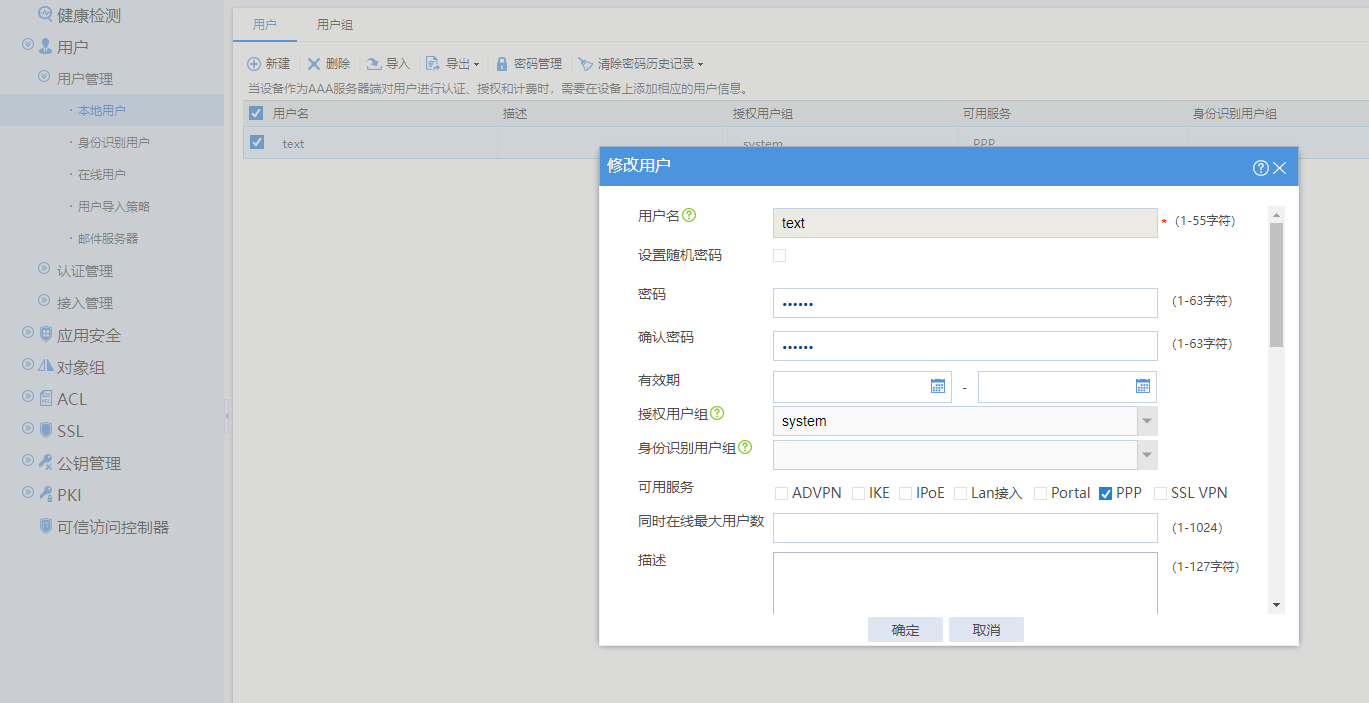1369x703 pixels.
Task: Expand the ACL section
Action: 28,397
